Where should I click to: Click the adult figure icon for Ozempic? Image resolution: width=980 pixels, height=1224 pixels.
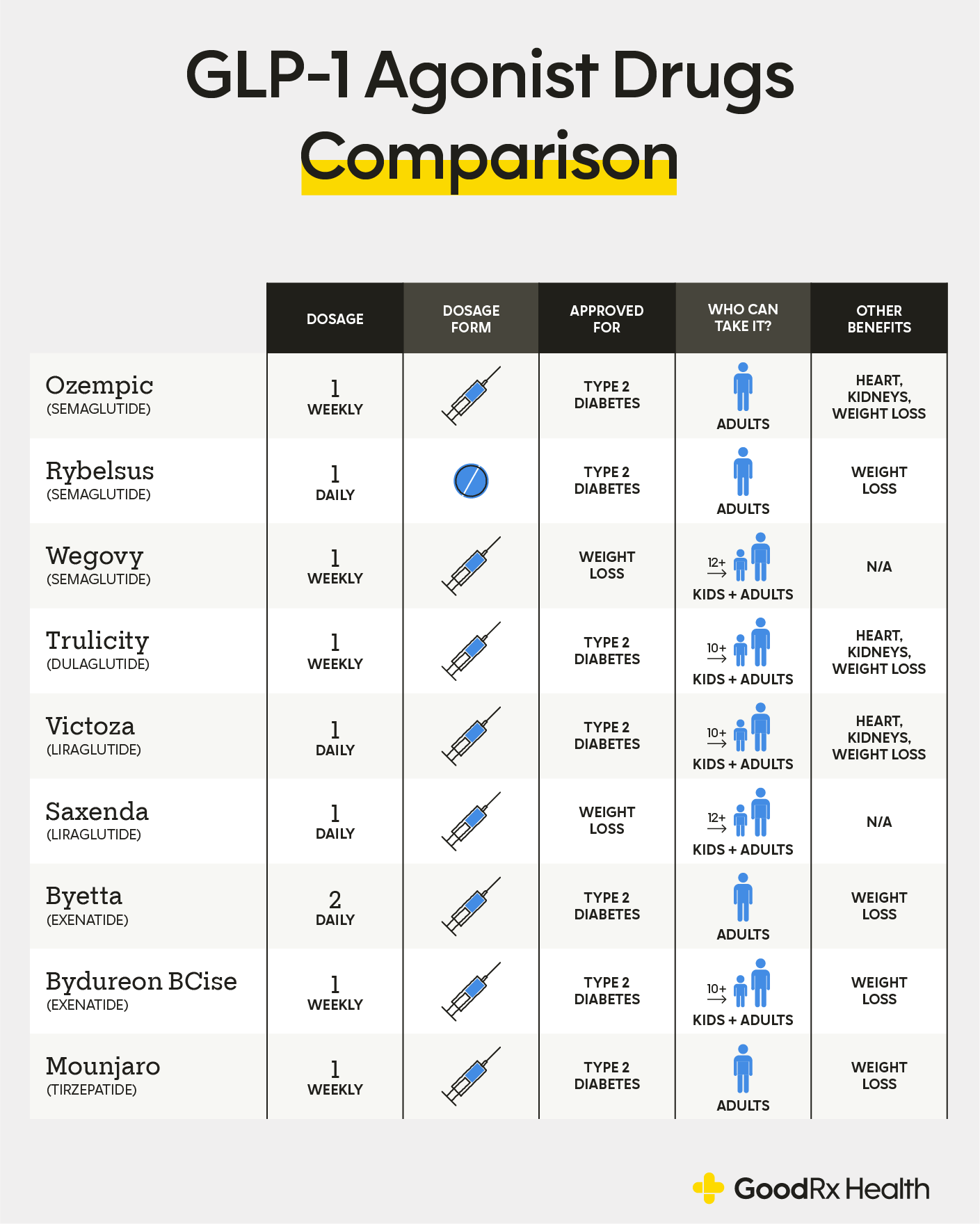(x=743, y=387)
